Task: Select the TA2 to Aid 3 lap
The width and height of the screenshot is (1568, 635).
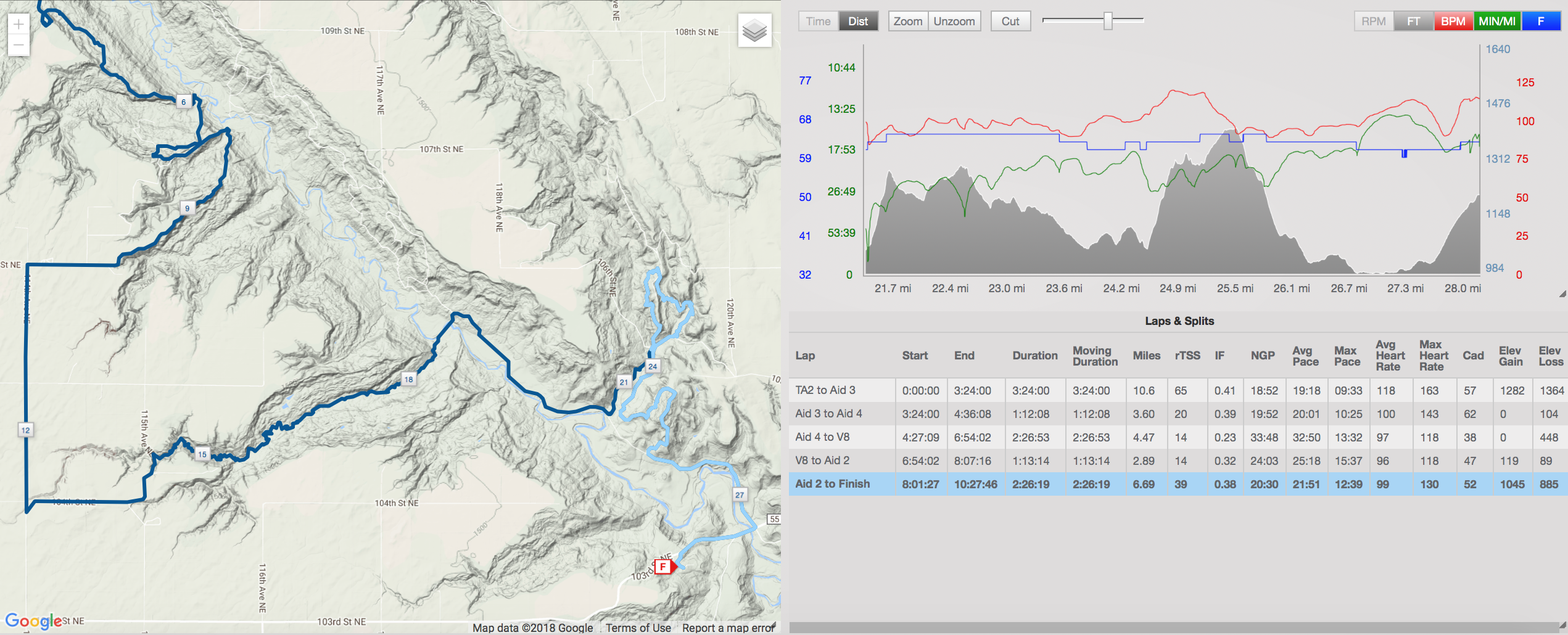Action: 1178,390
